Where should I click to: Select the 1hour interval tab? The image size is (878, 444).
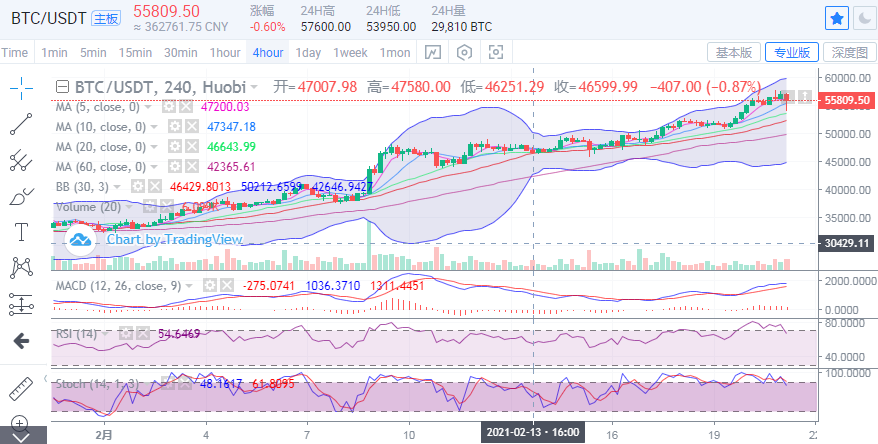tap(225, 53)
